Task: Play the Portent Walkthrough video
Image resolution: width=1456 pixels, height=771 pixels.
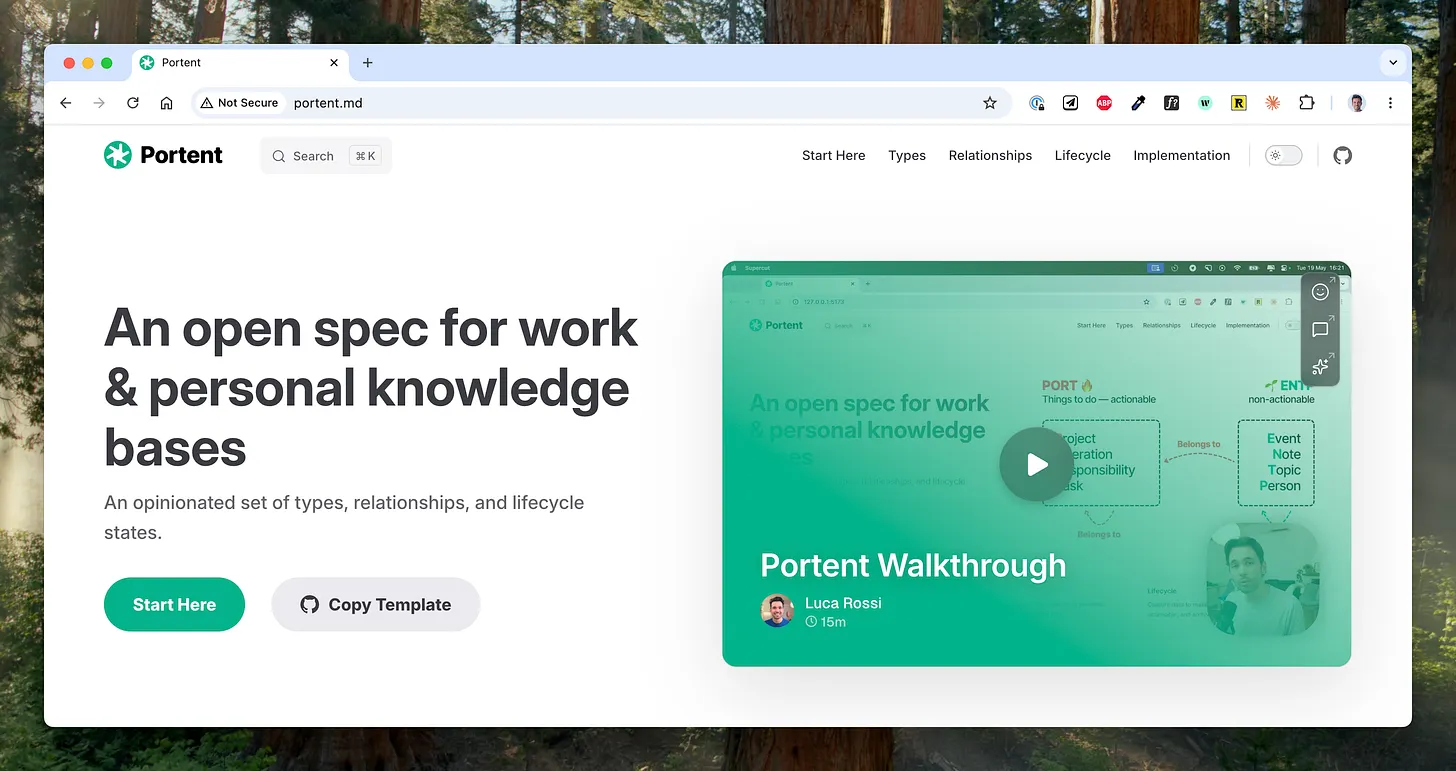Action: coord(1036,464)
